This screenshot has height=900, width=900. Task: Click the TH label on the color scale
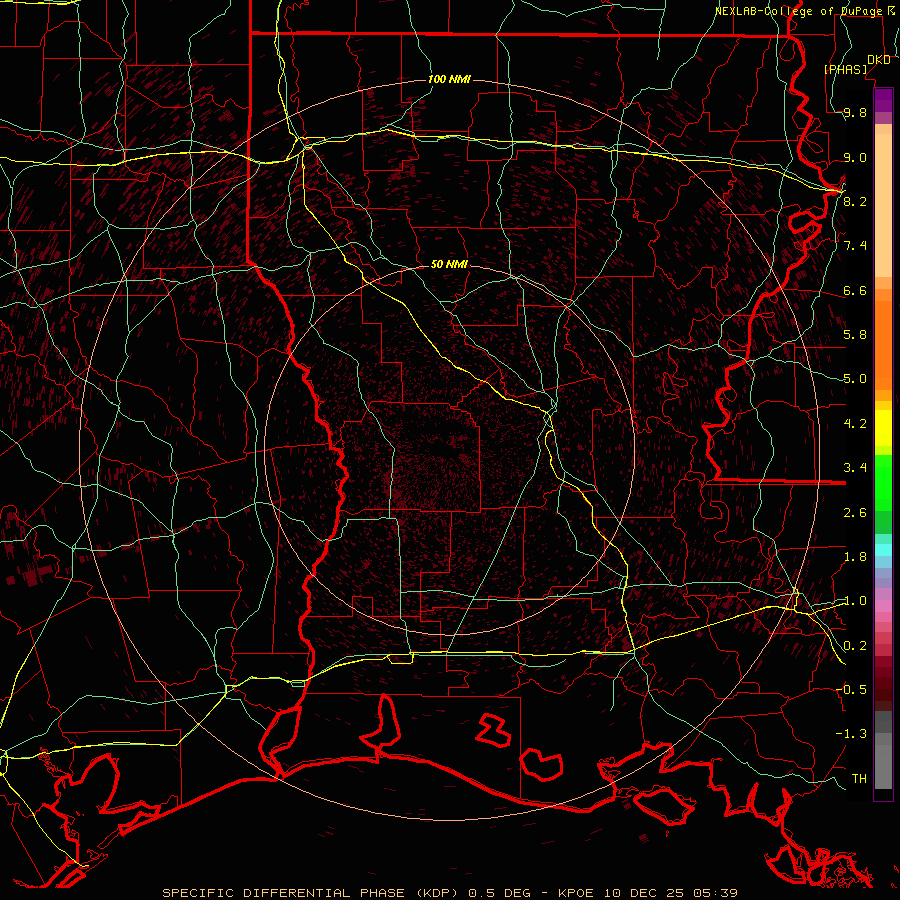click(x=859, y=778)
